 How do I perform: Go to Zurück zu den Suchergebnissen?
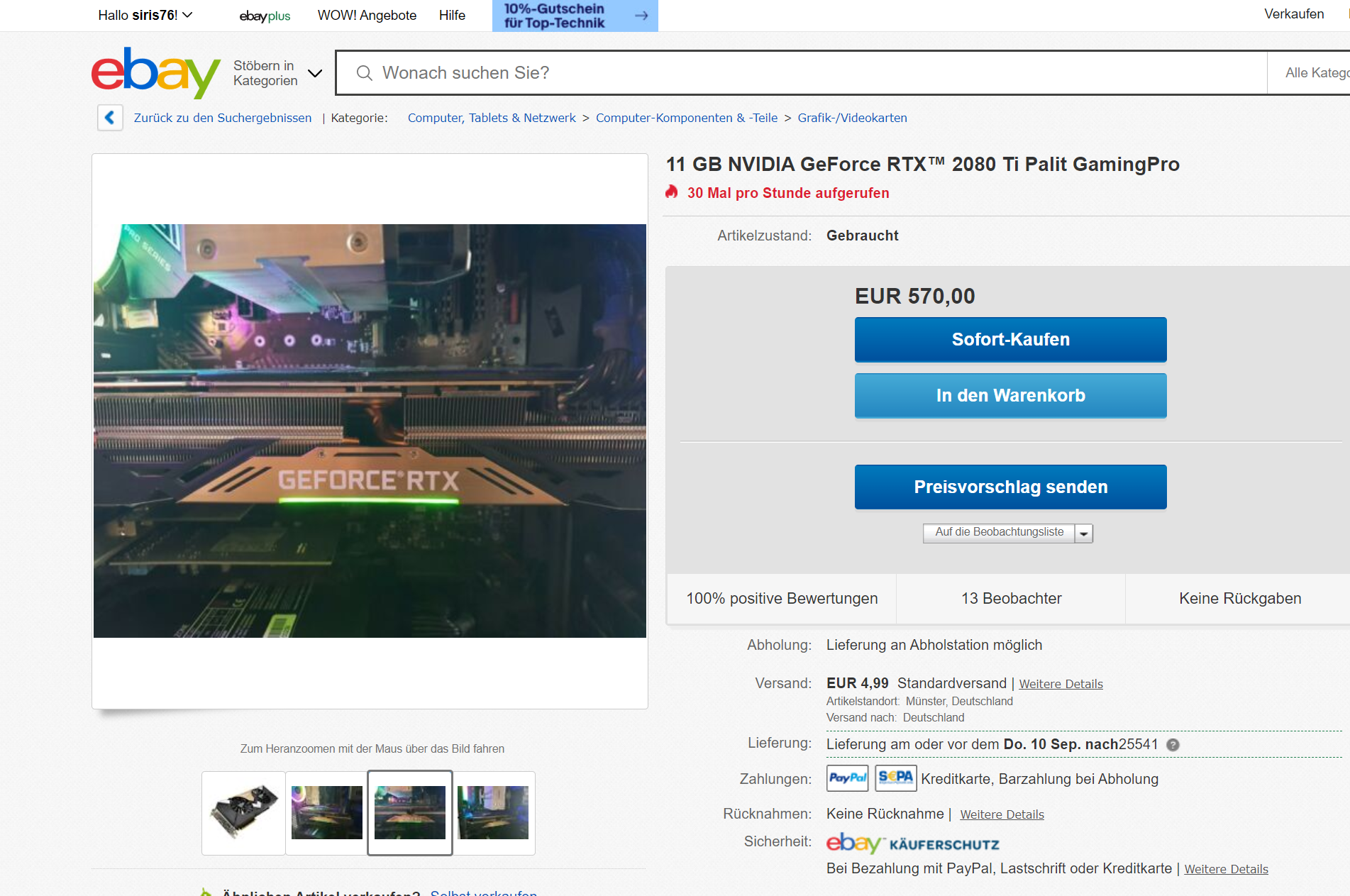[x=223, y=118]
